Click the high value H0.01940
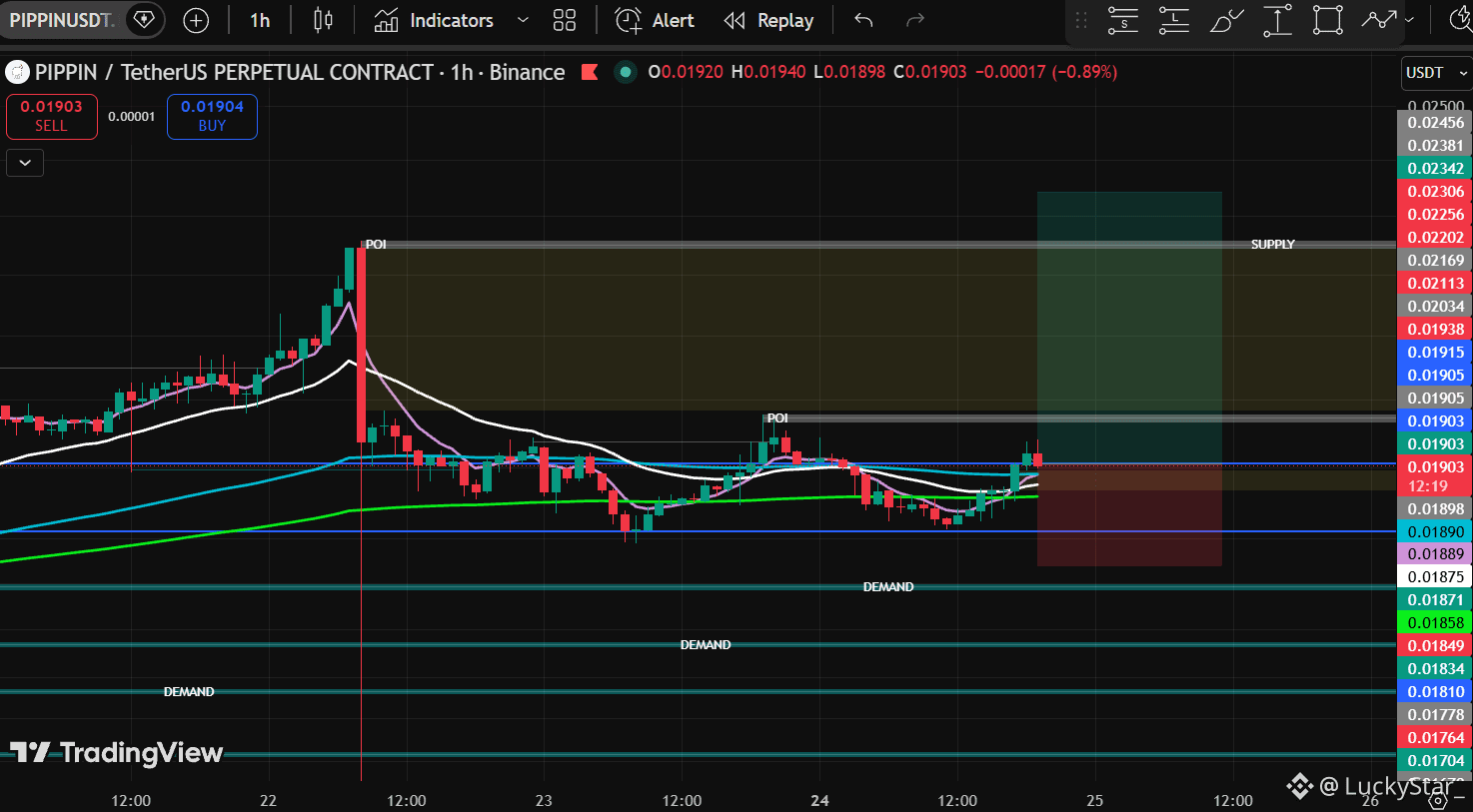 click(768, 72)
